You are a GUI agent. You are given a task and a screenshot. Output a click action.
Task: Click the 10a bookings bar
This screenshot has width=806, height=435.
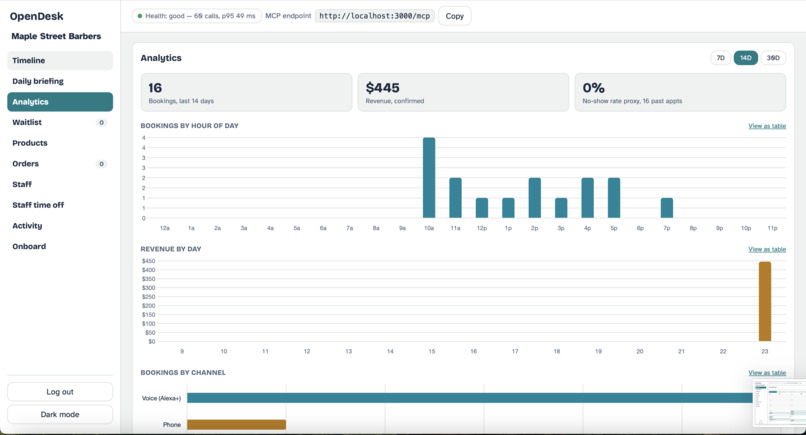tap(429, 178)
